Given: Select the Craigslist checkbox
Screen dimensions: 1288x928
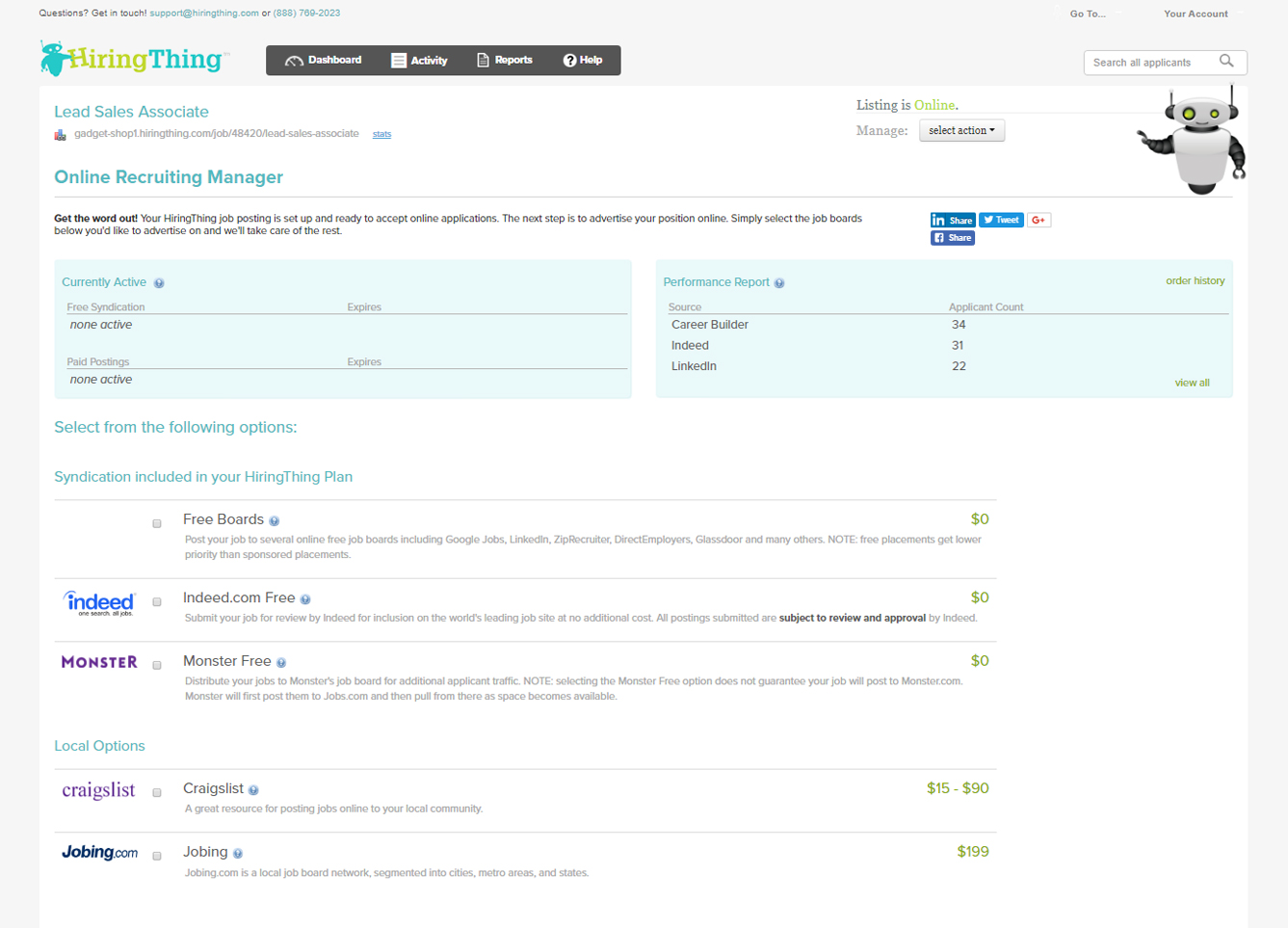Looking at the screenshot, I should (x=157, y=792).
